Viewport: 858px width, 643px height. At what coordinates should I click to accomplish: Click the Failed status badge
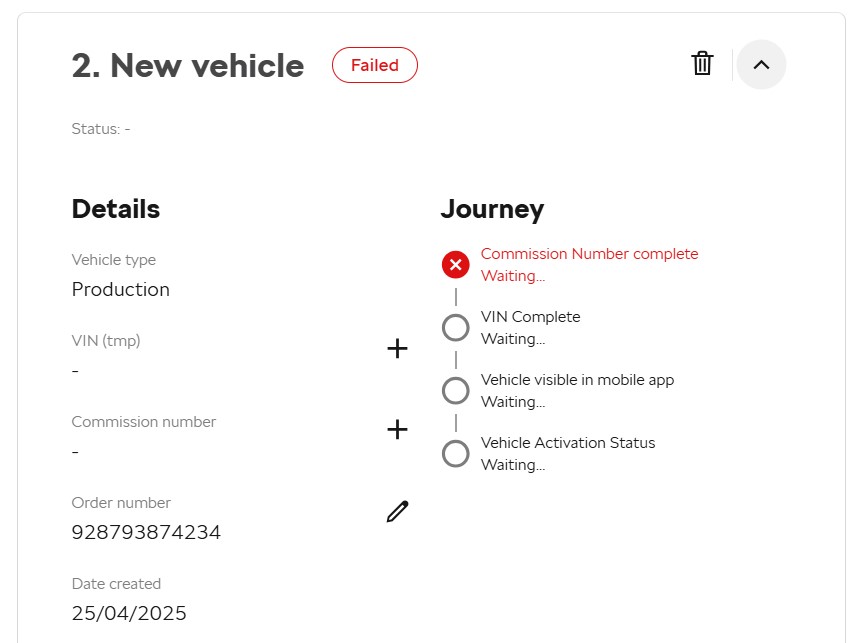[375, 65]
